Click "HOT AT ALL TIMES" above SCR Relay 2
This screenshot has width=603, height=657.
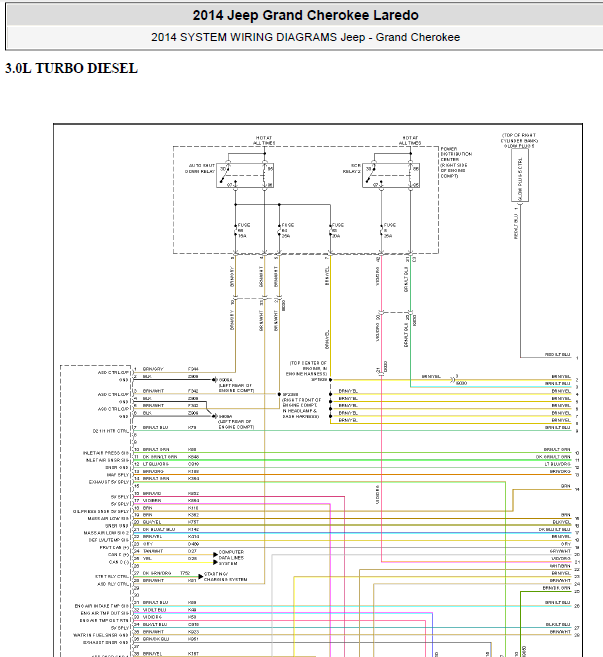[410, 140]
